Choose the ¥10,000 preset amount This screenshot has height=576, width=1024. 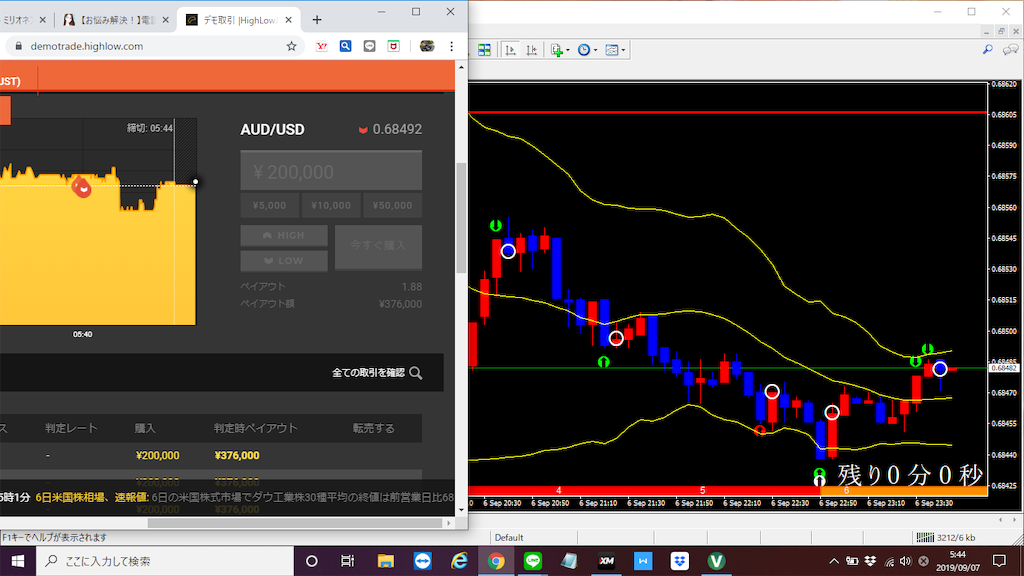tap(331, 205)
